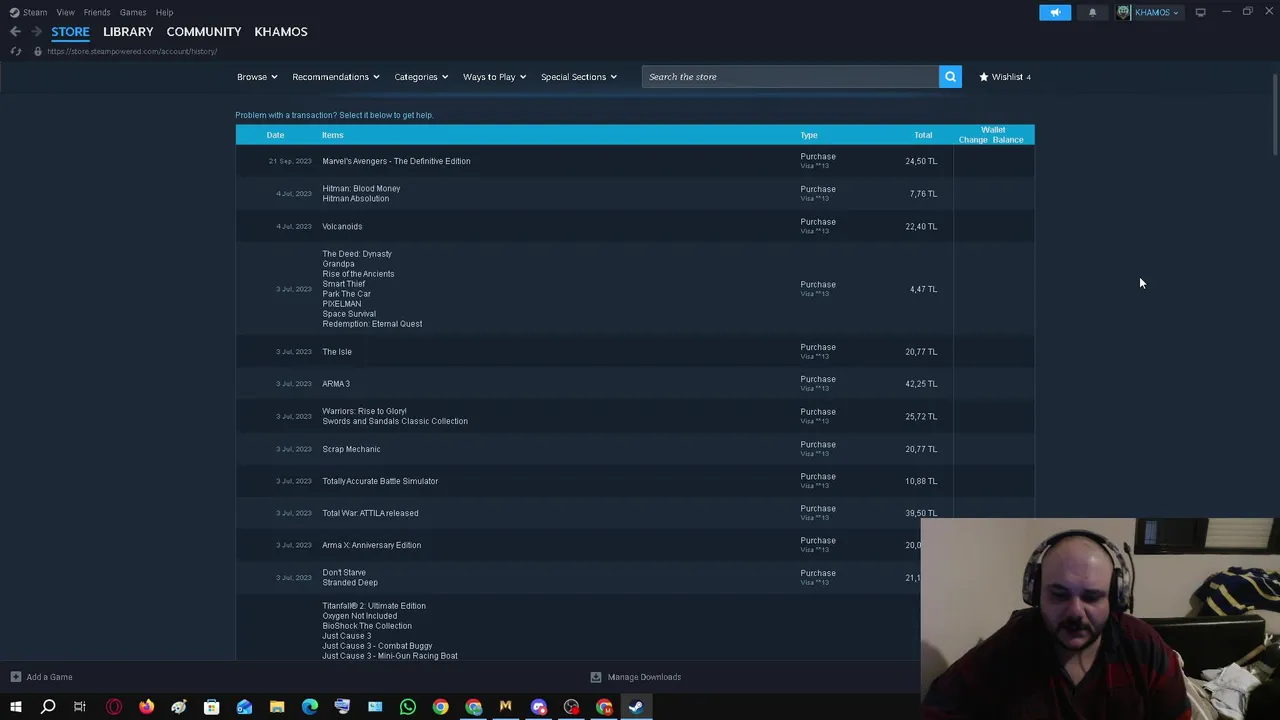Image resolution: width=1280 pixels, height=720 pixels.
Task: Switch to Big Picture mode icon
Action: (x=1200, y=12)
